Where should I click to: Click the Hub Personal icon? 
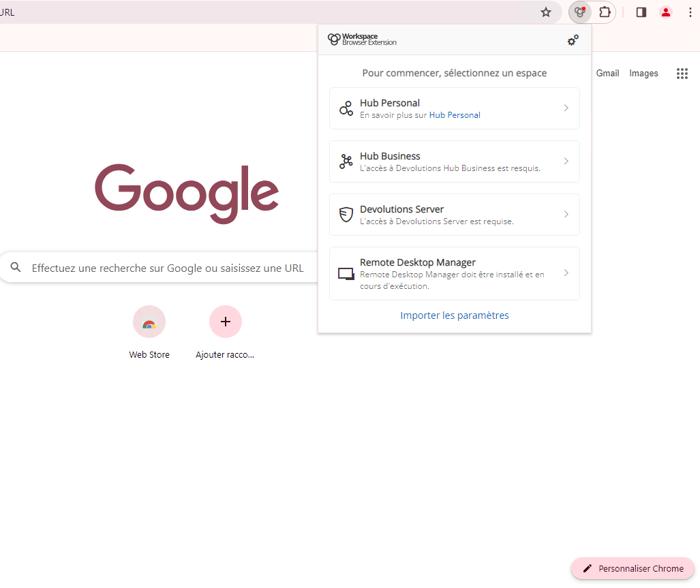pyautogui.click(x=346, y=108)
